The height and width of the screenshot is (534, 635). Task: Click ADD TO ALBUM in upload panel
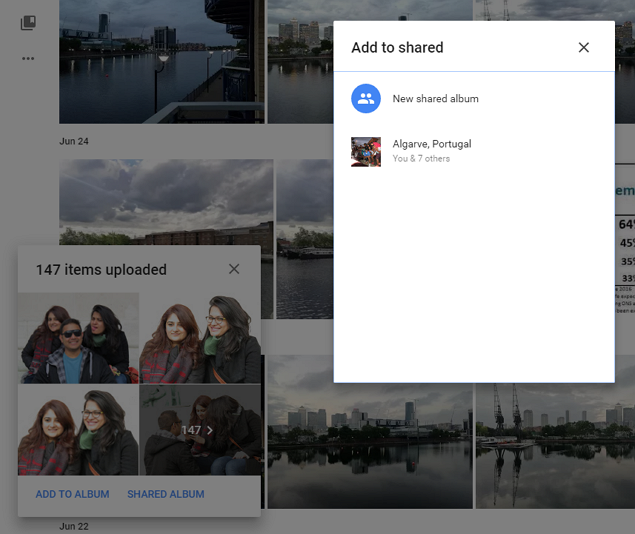click(72, 494)
